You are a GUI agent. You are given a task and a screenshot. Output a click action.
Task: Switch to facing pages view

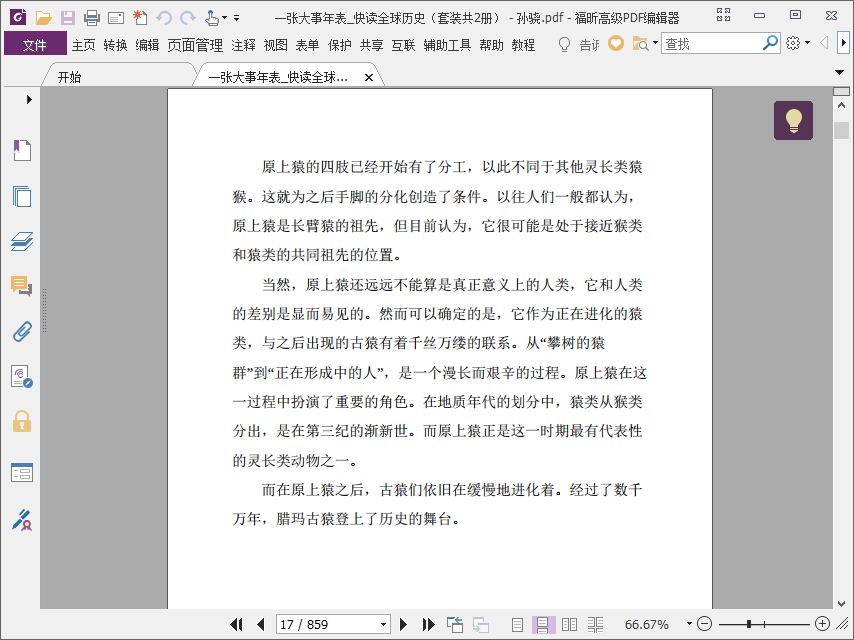click(569, 625)
